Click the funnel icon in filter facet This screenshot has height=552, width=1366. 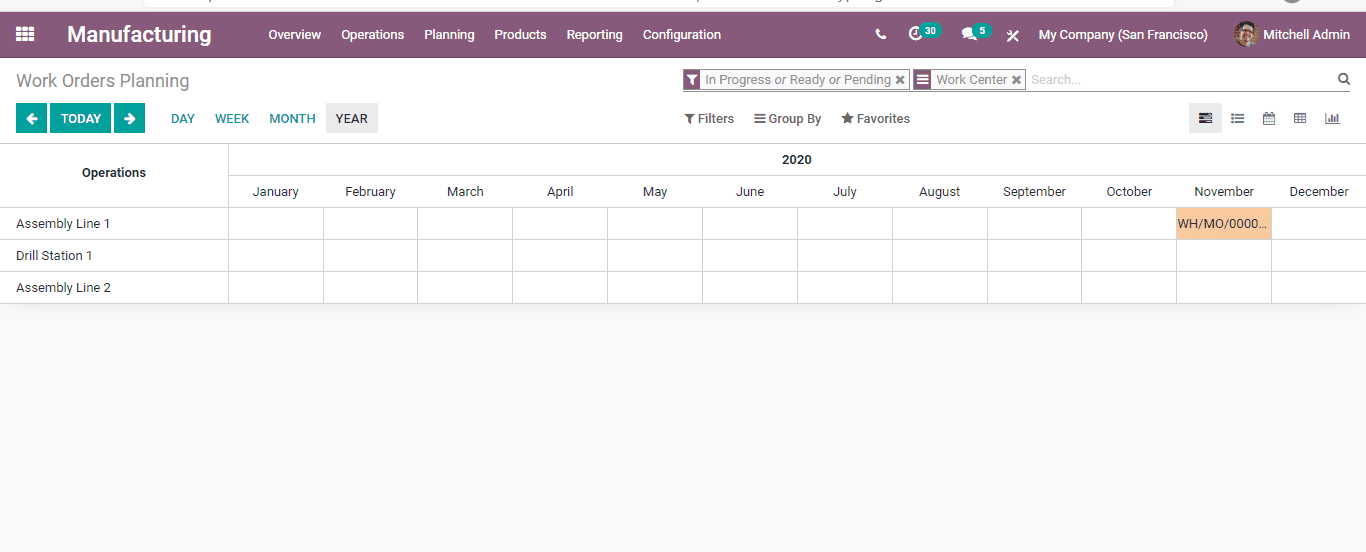692,80
